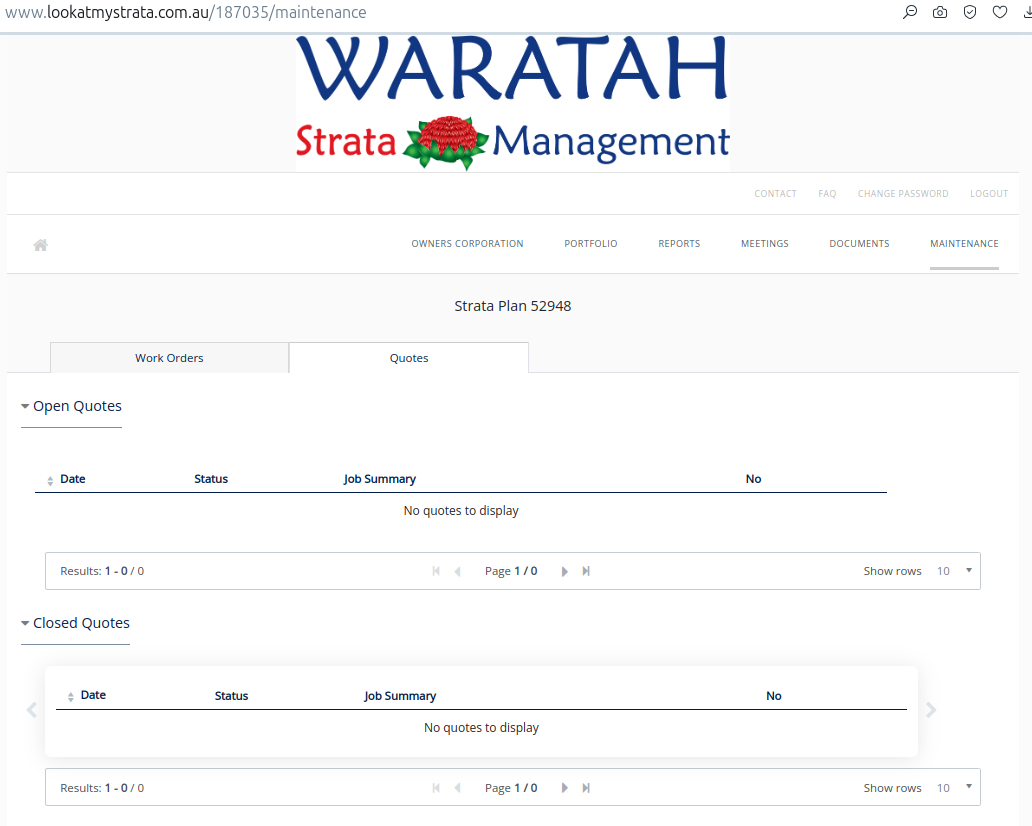
Task: Sort Open Quotes by Date arrow icon
Action: tap(50, 480)
